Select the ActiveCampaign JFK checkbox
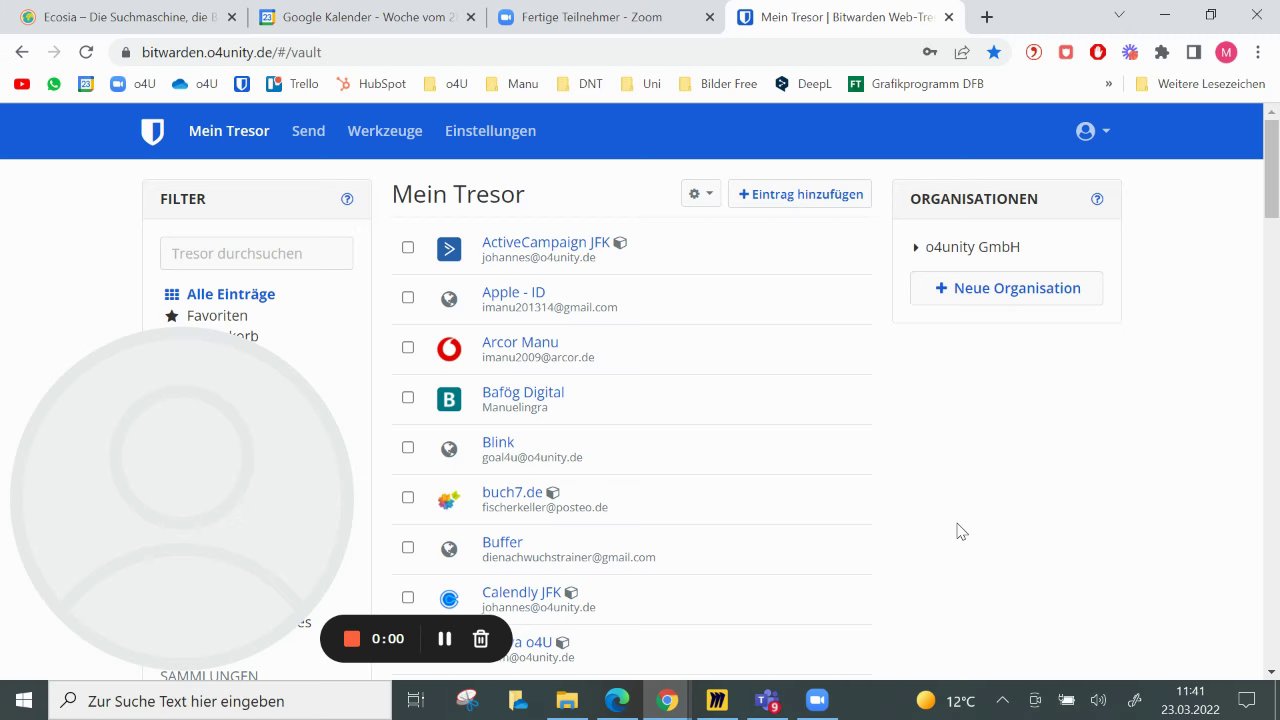 [x=408, y=247]
